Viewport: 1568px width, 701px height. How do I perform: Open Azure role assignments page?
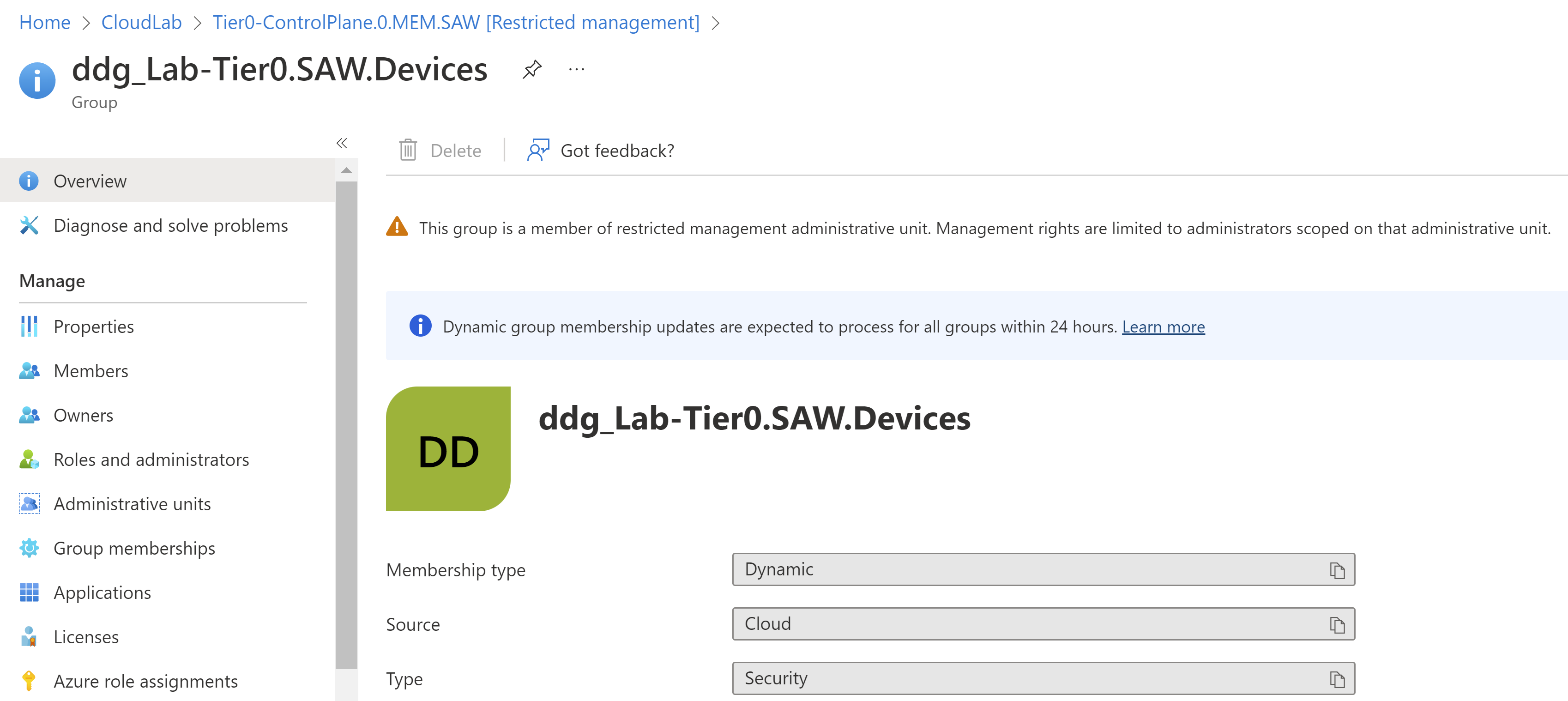pyautogui.click(x=145, y=682)
